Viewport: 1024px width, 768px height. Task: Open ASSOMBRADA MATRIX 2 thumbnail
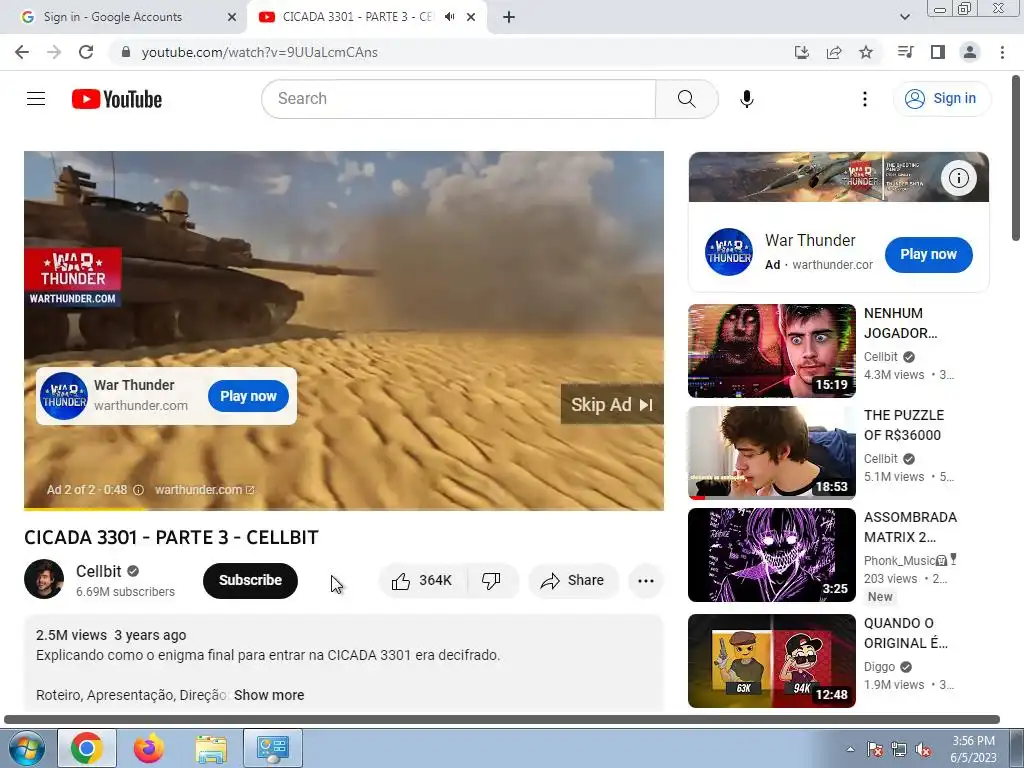click(x=771, y=554)
